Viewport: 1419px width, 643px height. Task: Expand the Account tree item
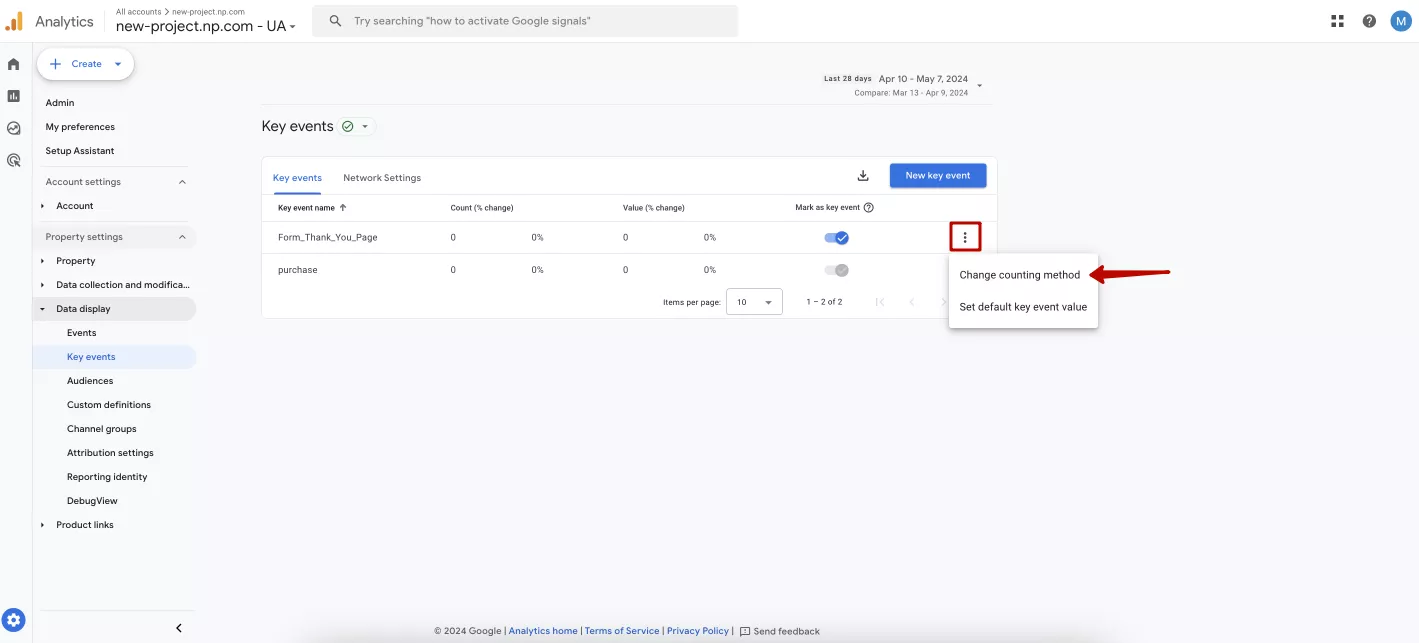click(x=43, y=206)
